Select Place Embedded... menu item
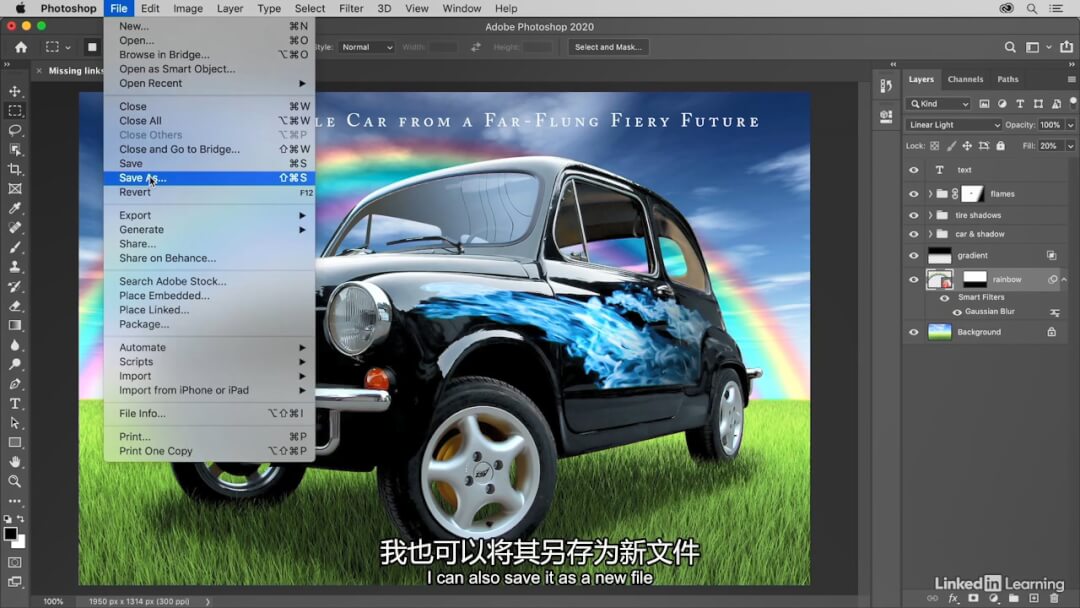Image resolution: width=1080 pixels, height=608 pixels. click(209, 295)
